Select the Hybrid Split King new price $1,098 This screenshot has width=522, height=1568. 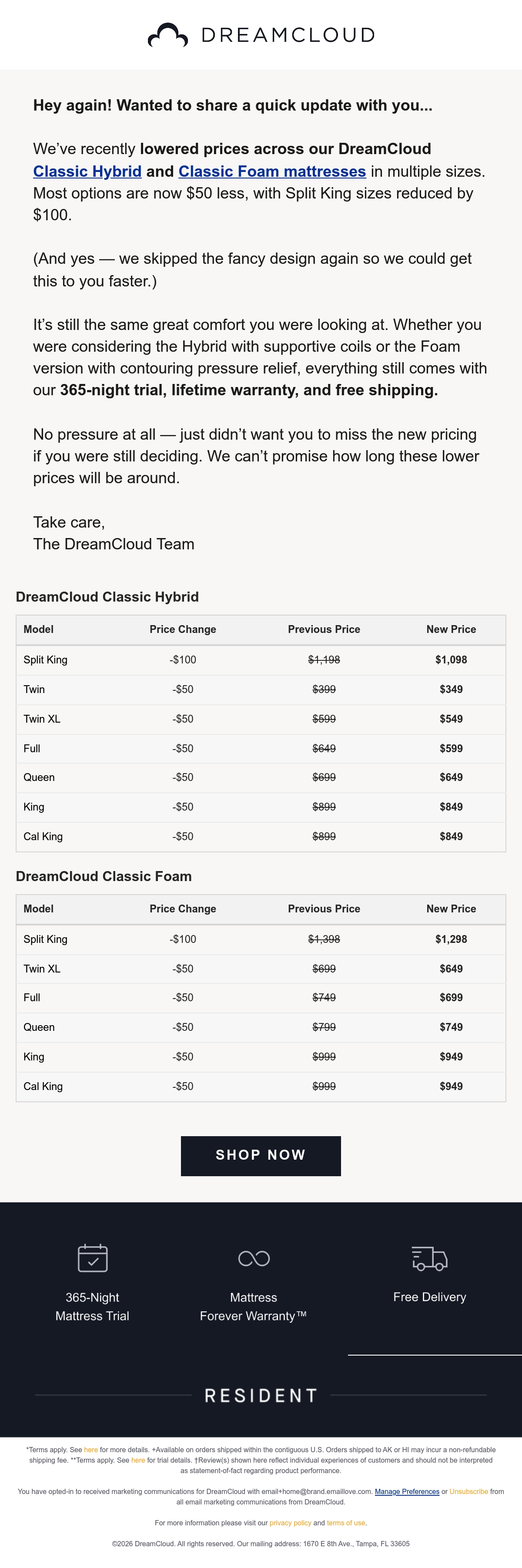coord(451,659)
